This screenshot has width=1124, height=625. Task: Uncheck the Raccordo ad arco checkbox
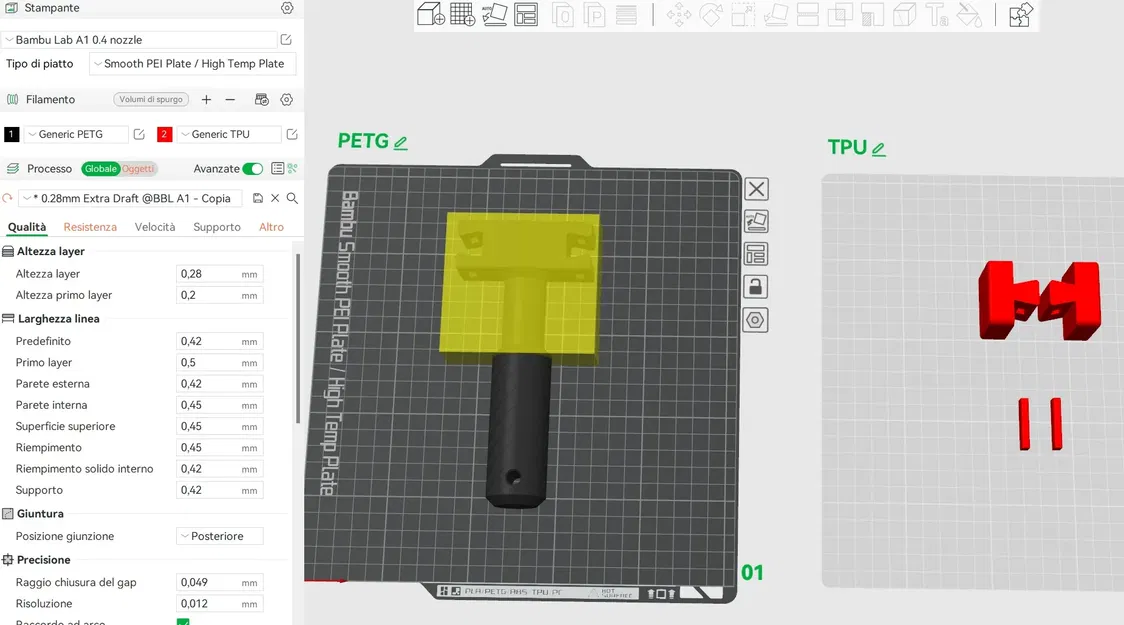(x=185, y=621)
